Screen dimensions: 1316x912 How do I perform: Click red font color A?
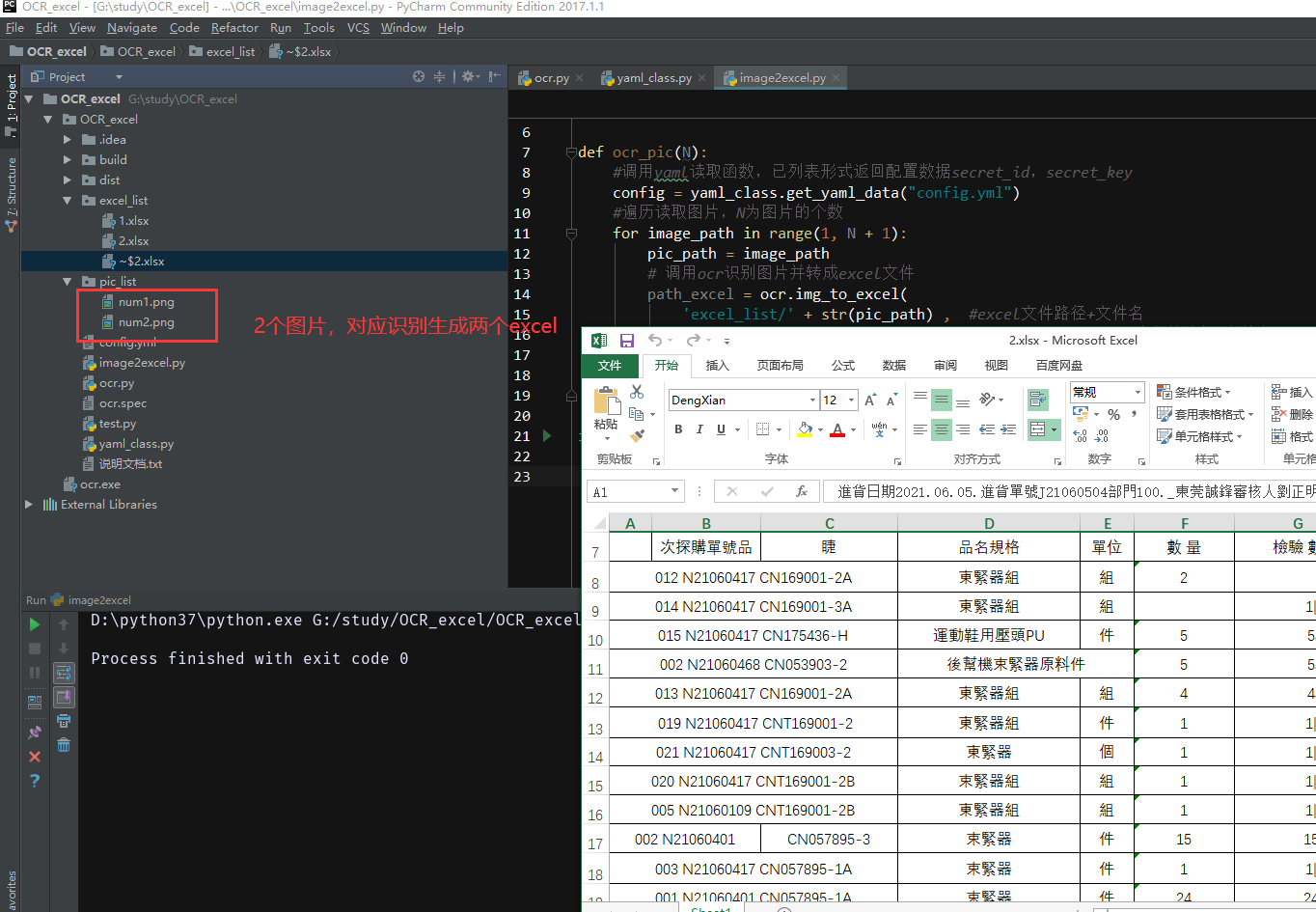point(837,429)
